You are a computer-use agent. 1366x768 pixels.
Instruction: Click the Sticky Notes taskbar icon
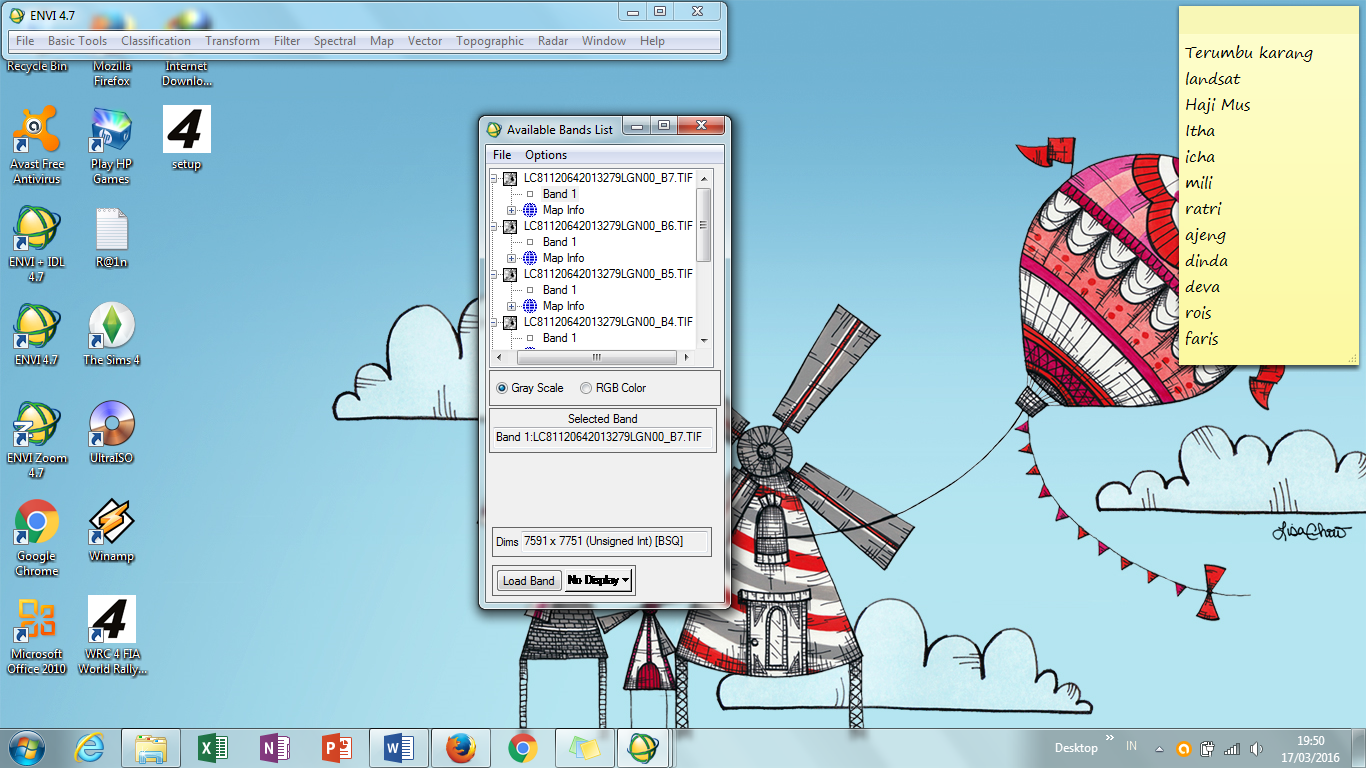(x=584, y=747)
